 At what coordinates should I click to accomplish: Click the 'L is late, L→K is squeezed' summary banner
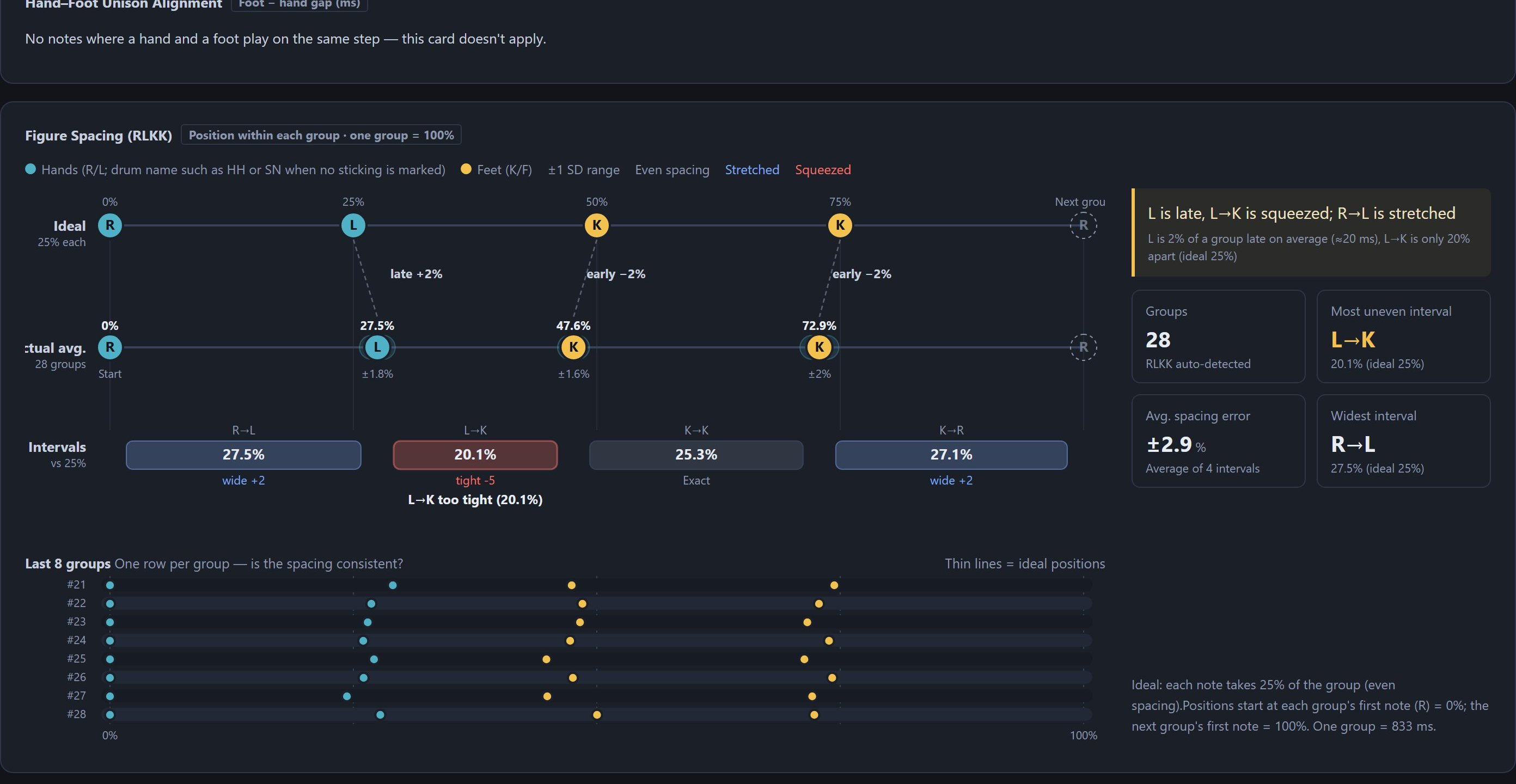pos(1311,232)
